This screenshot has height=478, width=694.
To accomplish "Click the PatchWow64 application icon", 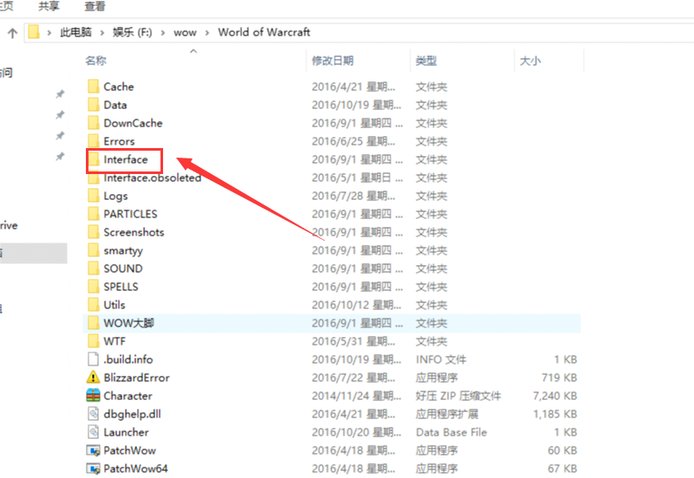I will (93, 468).
